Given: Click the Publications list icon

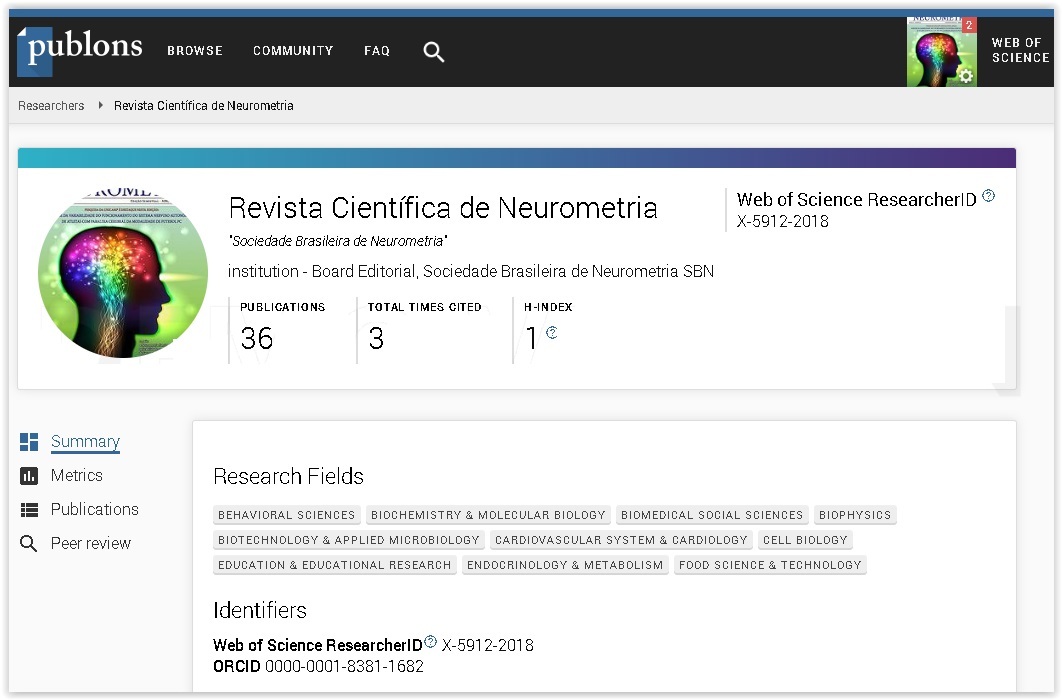Looking at the screenshot, I should [29, 510].
